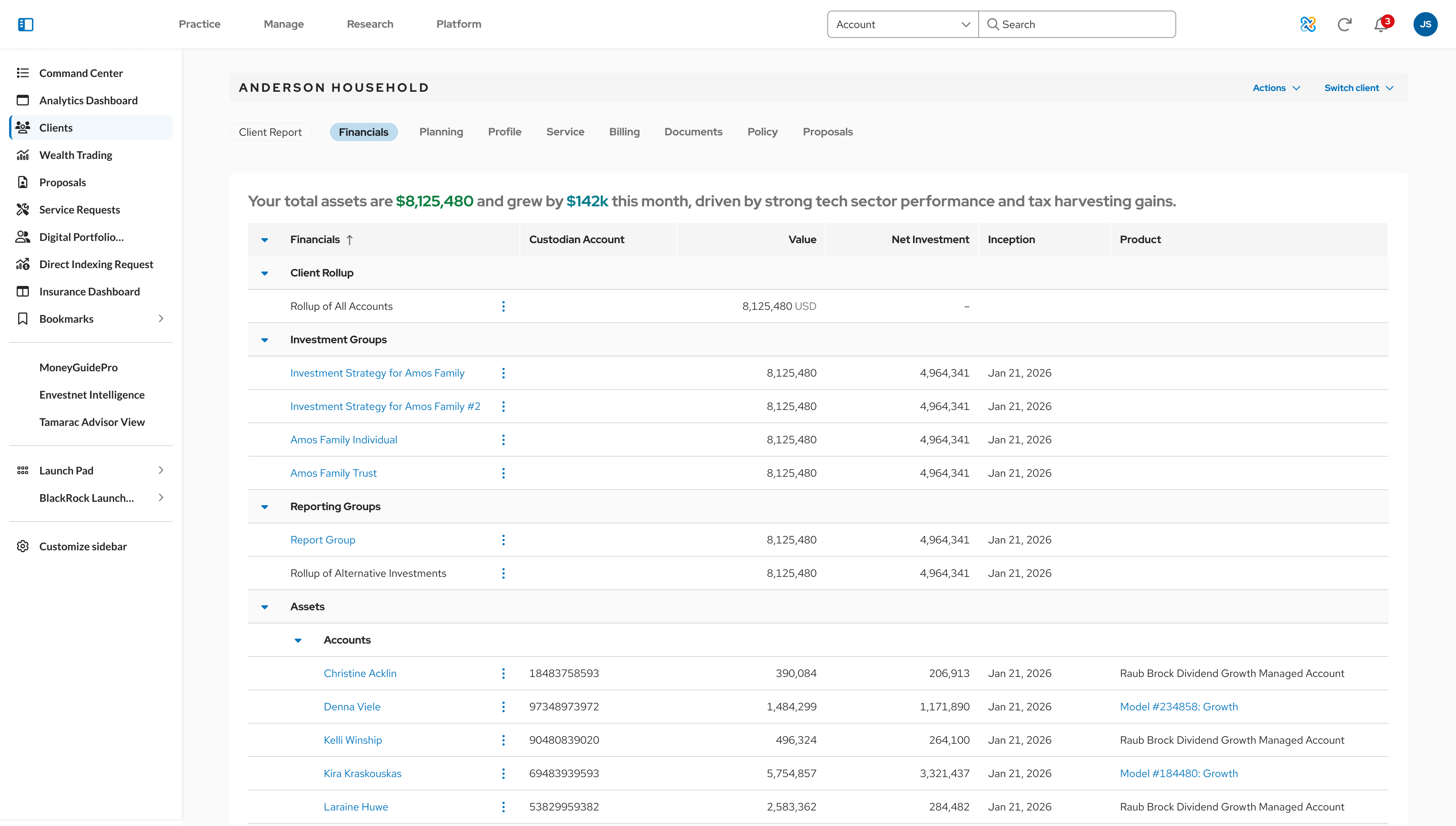
Task: Open the JS user avatar
Action: tap(1425, 24)
